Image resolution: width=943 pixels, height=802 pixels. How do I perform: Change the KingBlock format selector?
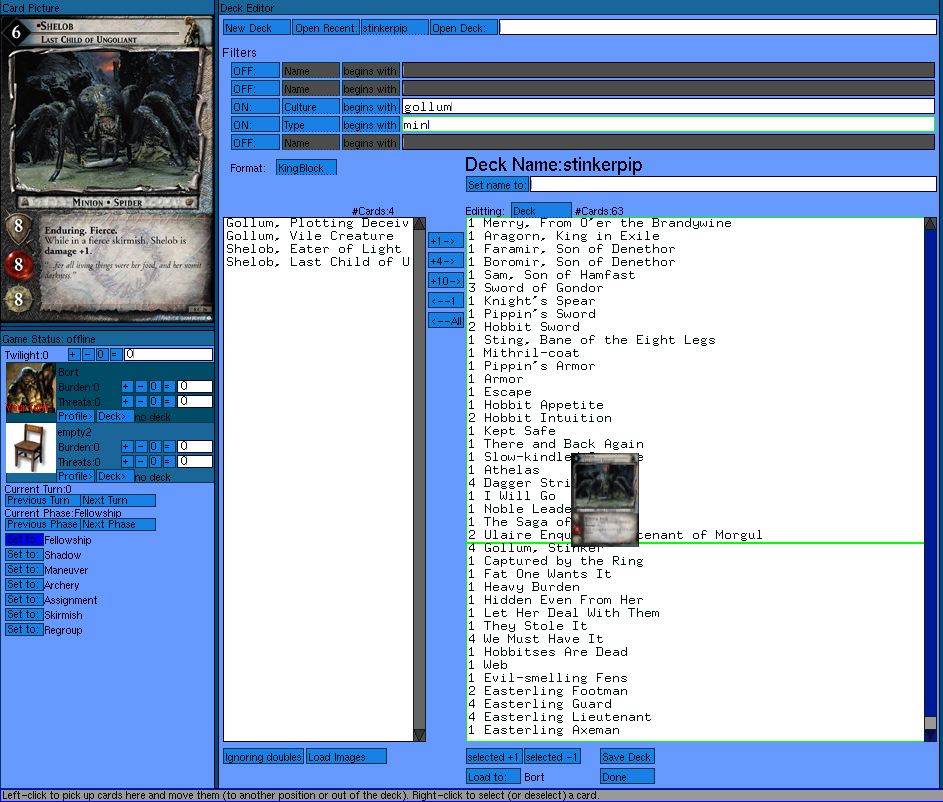click(306, 168)
